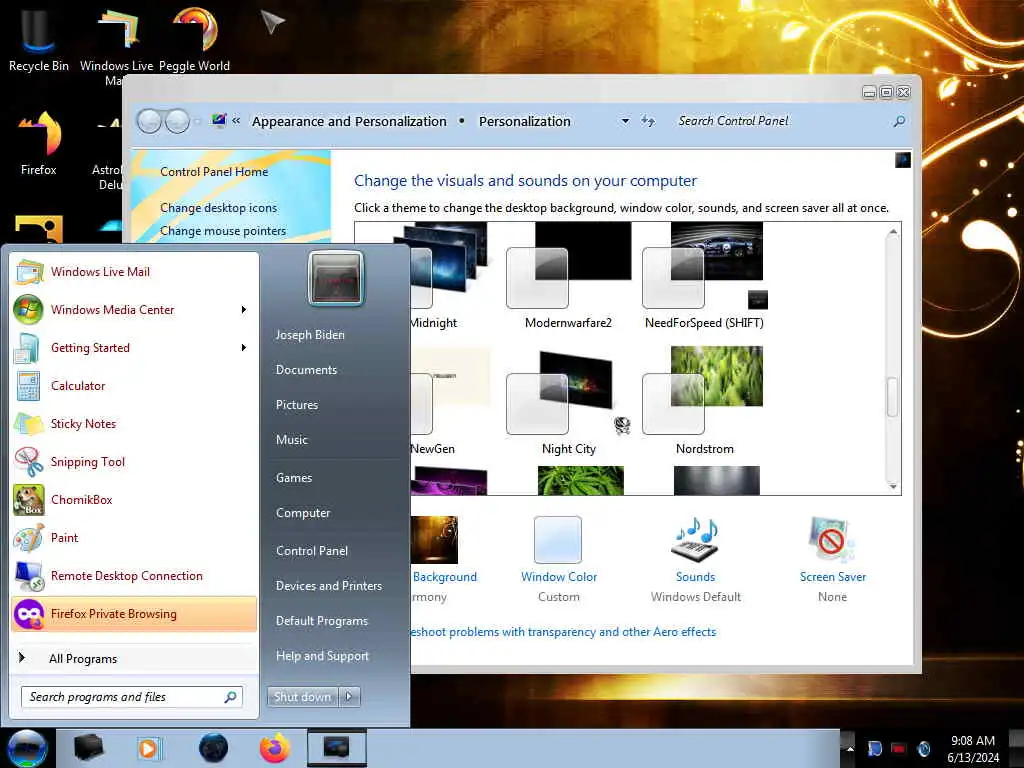Click the user account picture in Start menu
The height and width of the screenshot is (768, 1024).
(x=336, y=279)
